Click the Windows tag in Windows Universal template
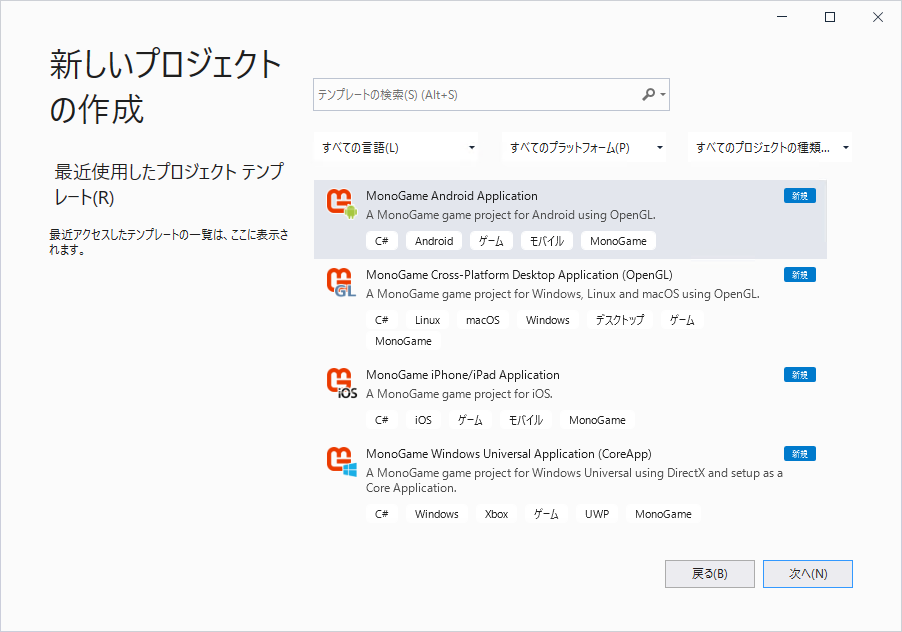This screenshot has width=902, height=632. point(437,514)
